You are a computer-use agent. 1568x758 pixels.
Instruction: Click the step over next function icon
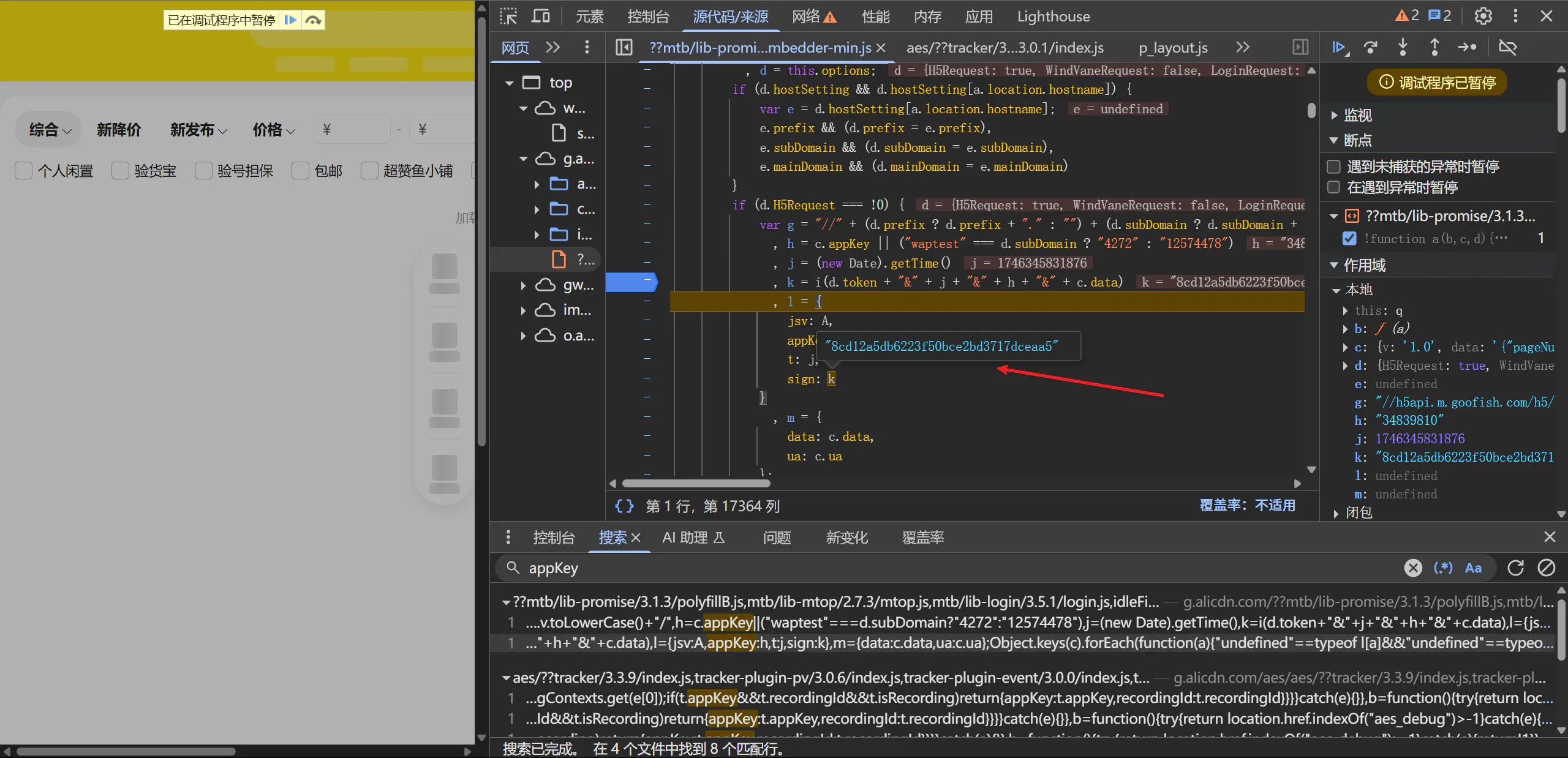tap(1371, 47)
